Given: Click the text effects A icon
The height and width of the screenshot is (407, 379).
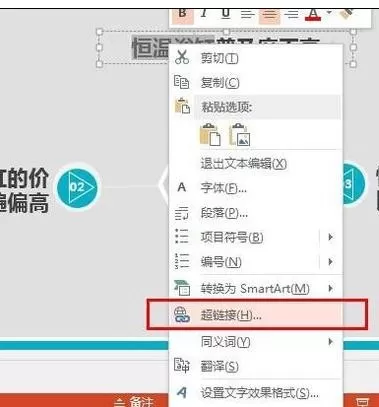Looking at the screenshot, I should [182, 392].
